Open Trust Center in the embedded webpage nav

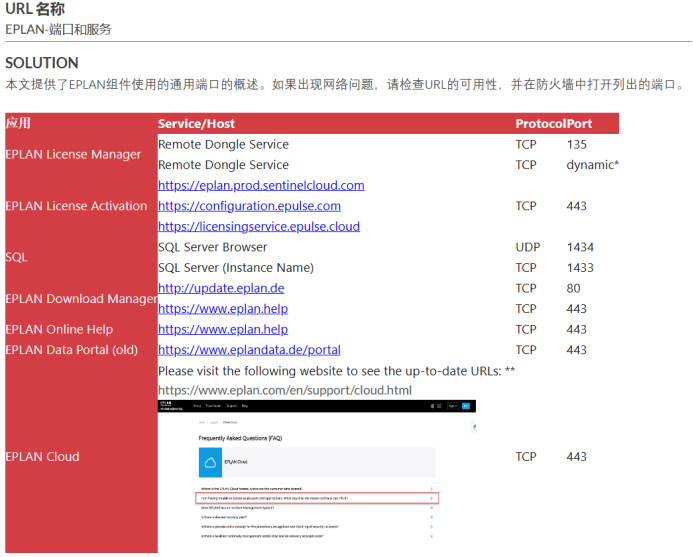coord(212,406)
